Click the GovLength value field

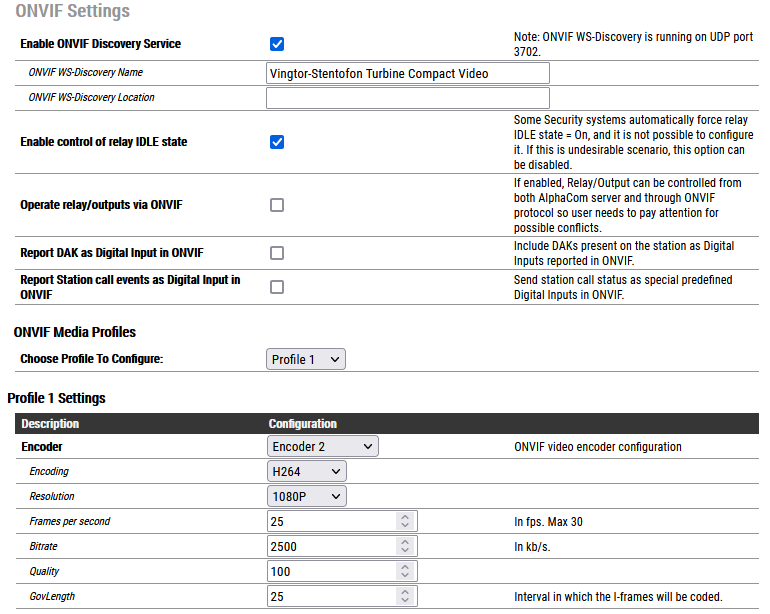(x=330, y=596)
